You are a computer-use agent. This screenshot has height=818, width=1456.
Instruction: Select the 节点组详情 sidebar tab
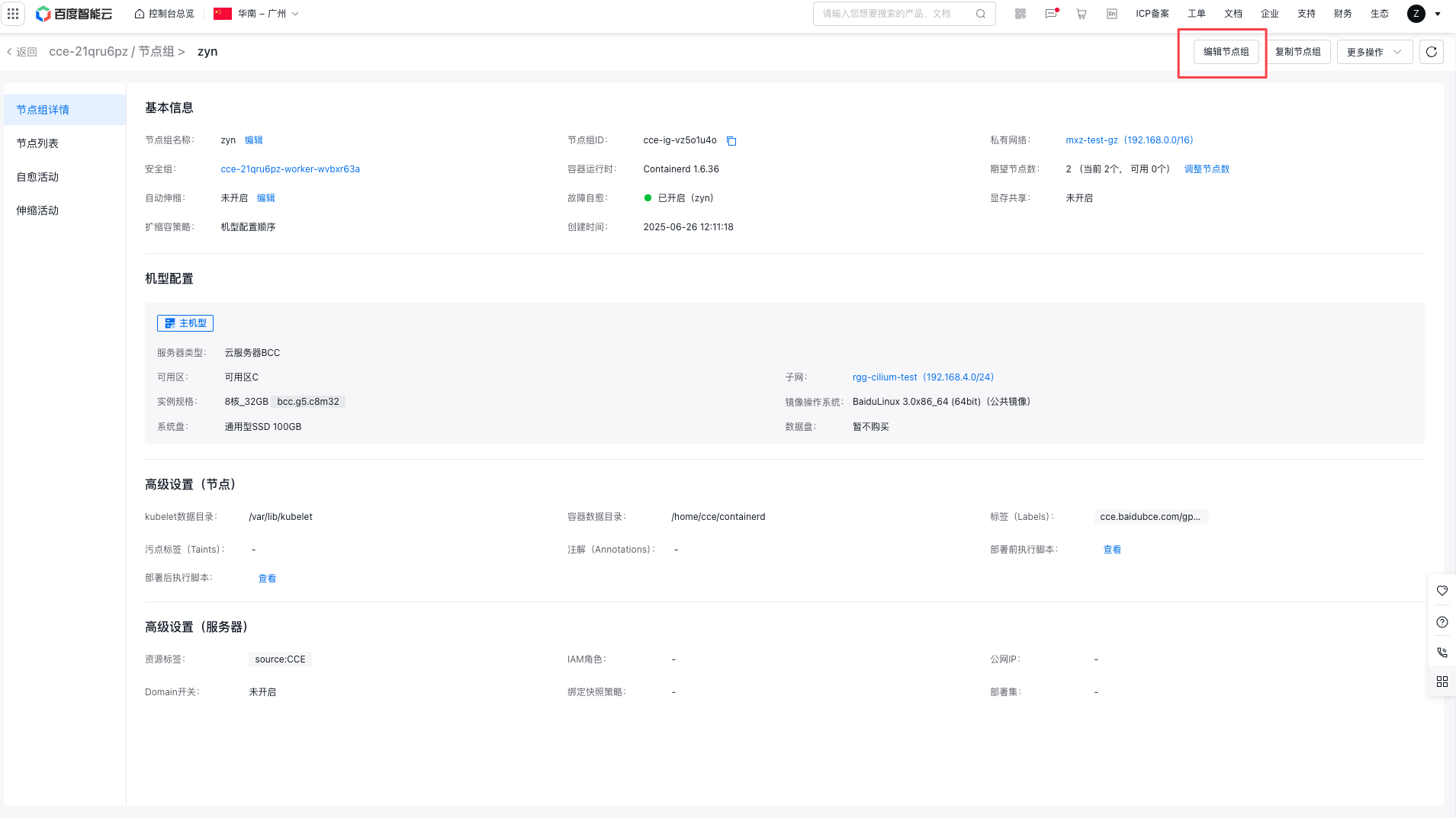point(65,110)
